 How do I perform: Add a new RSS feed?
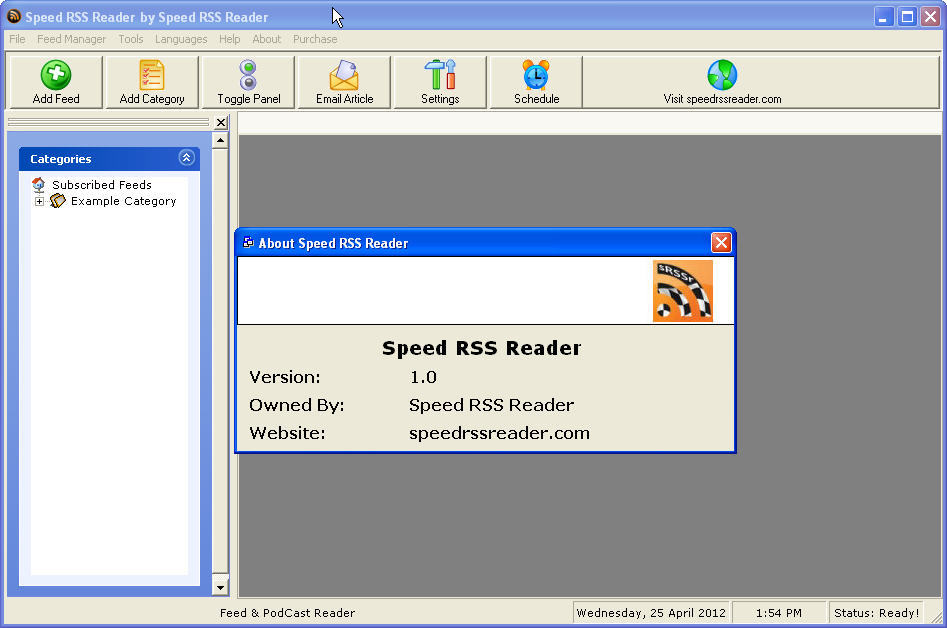(55, 81)
